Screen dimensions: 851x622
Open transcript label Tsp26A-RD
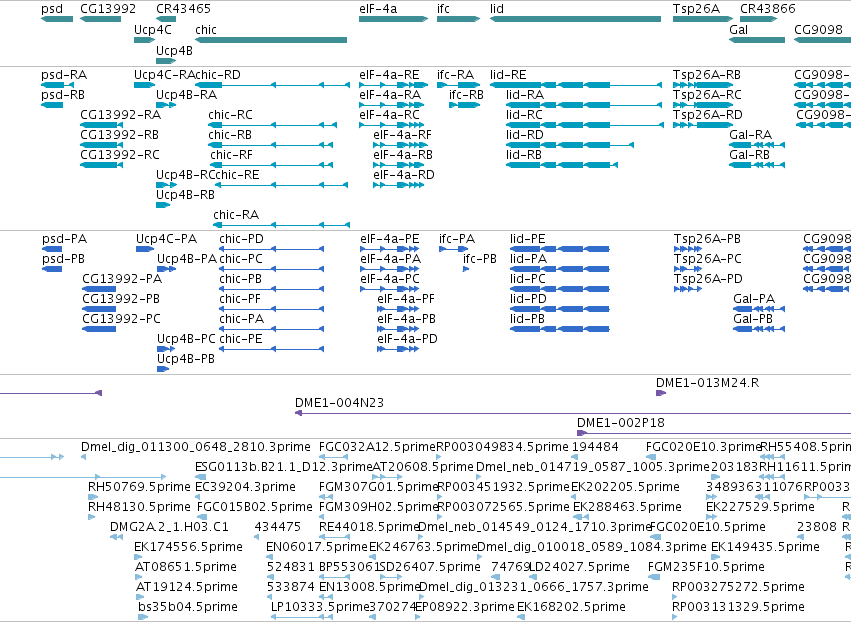(708, 115)
